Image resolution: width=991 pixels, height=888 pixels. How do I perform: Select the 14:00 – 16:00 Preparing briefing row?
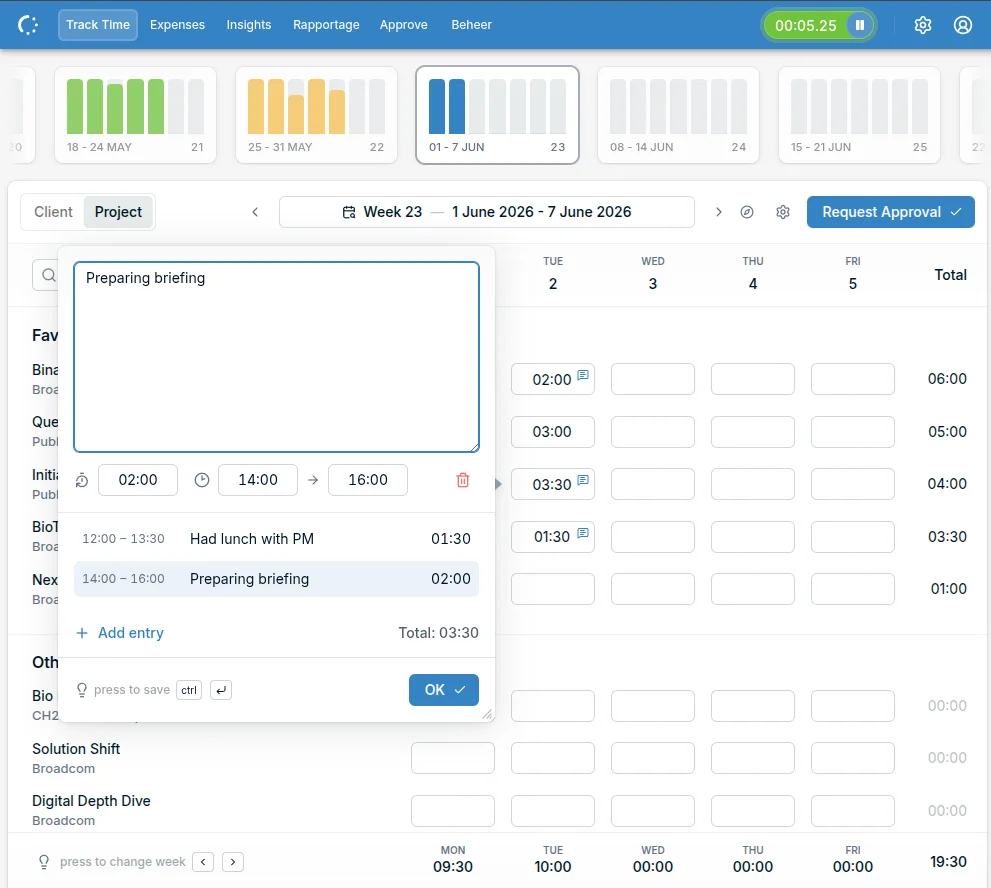pos(276,579)
